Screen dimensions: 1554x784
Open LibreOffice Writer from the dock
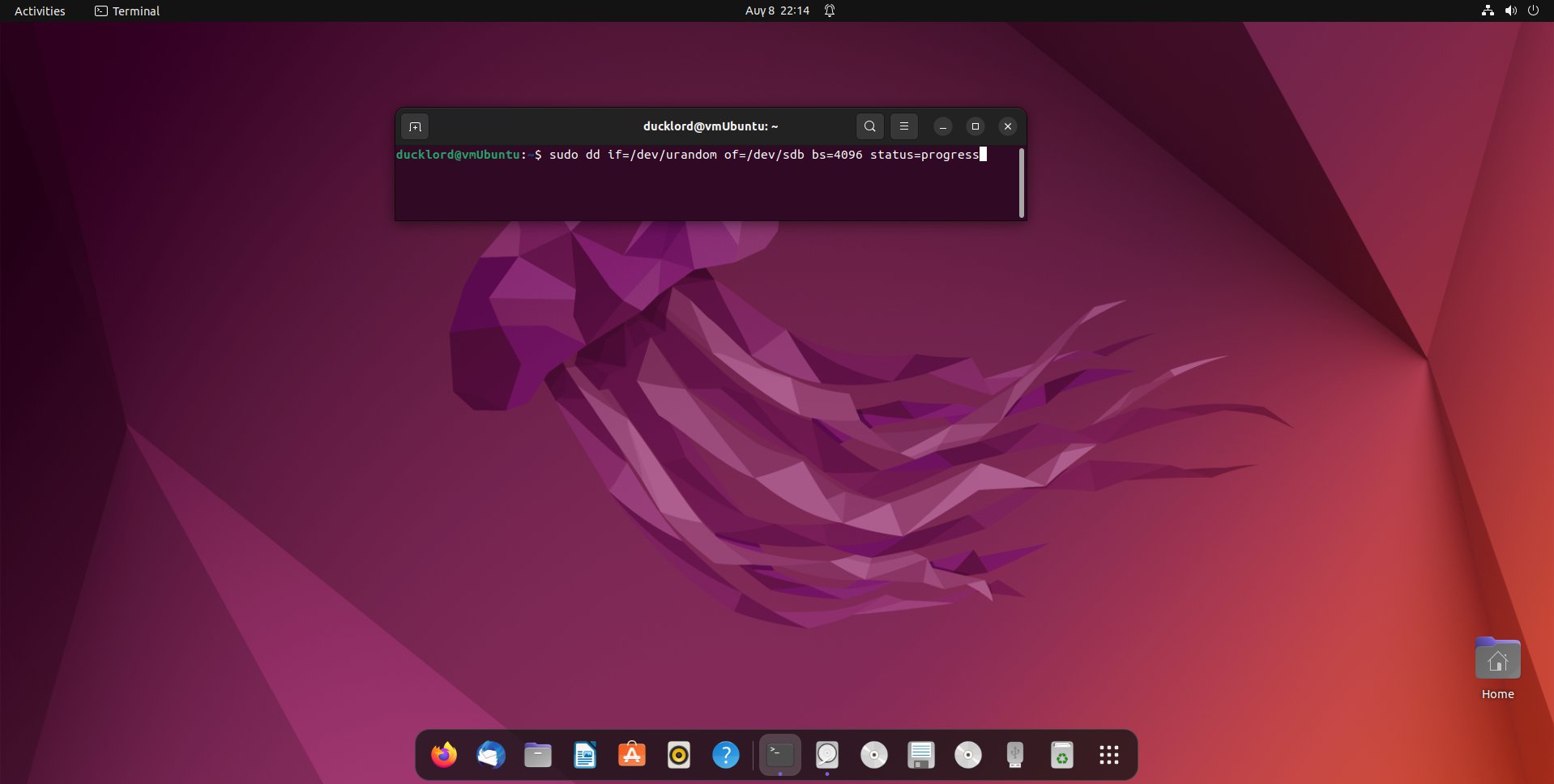(585, 755)
